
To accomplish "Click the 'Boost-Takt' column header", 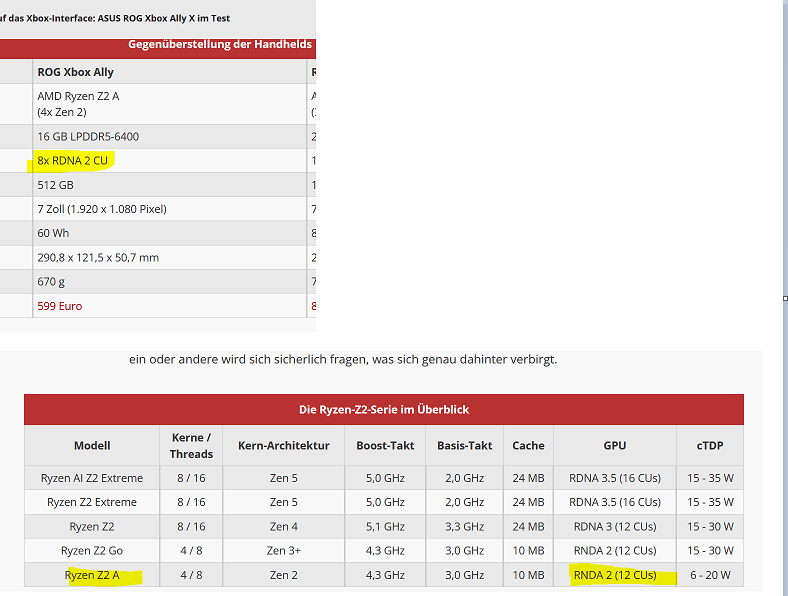I will [x=385, y=446].
